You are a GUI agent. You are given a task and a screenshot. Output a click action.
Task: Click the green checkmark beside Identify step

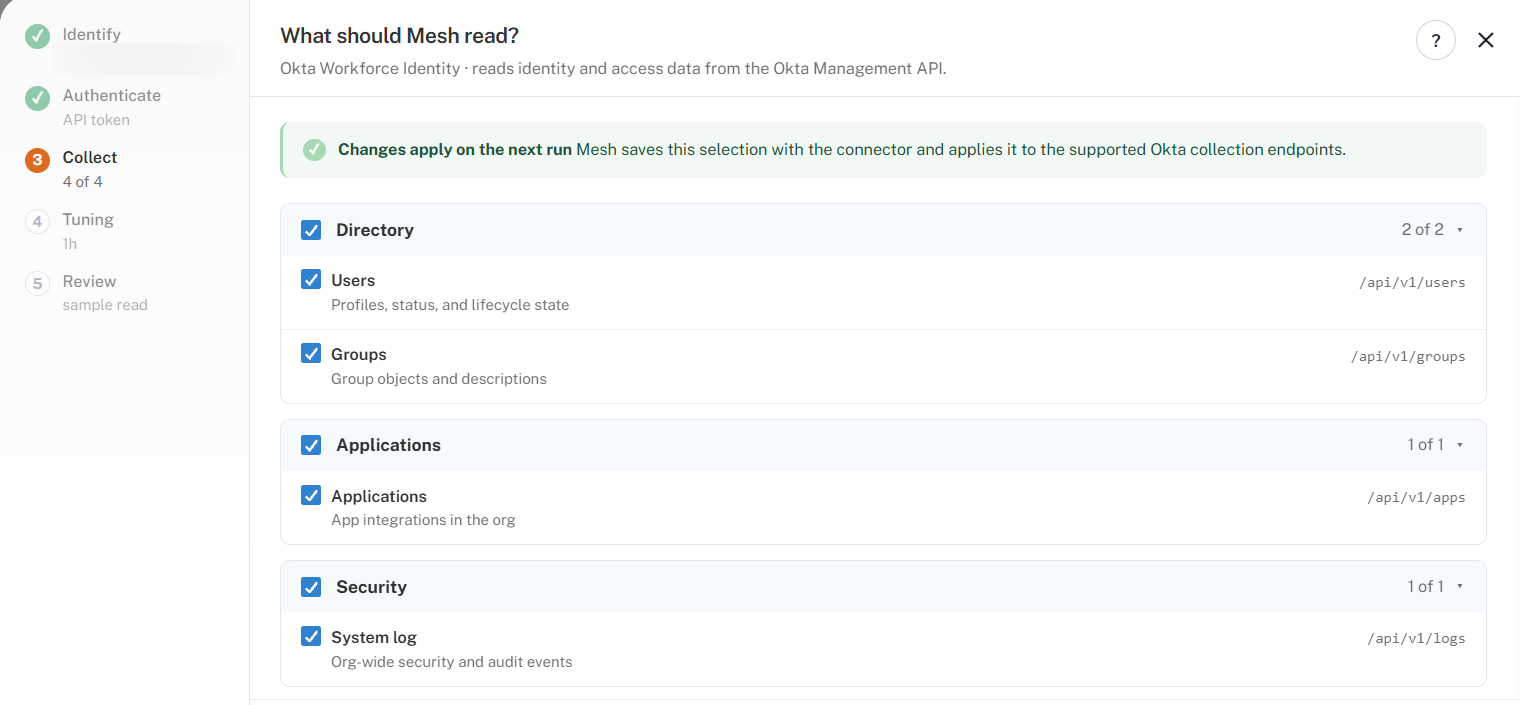point(37,36)
